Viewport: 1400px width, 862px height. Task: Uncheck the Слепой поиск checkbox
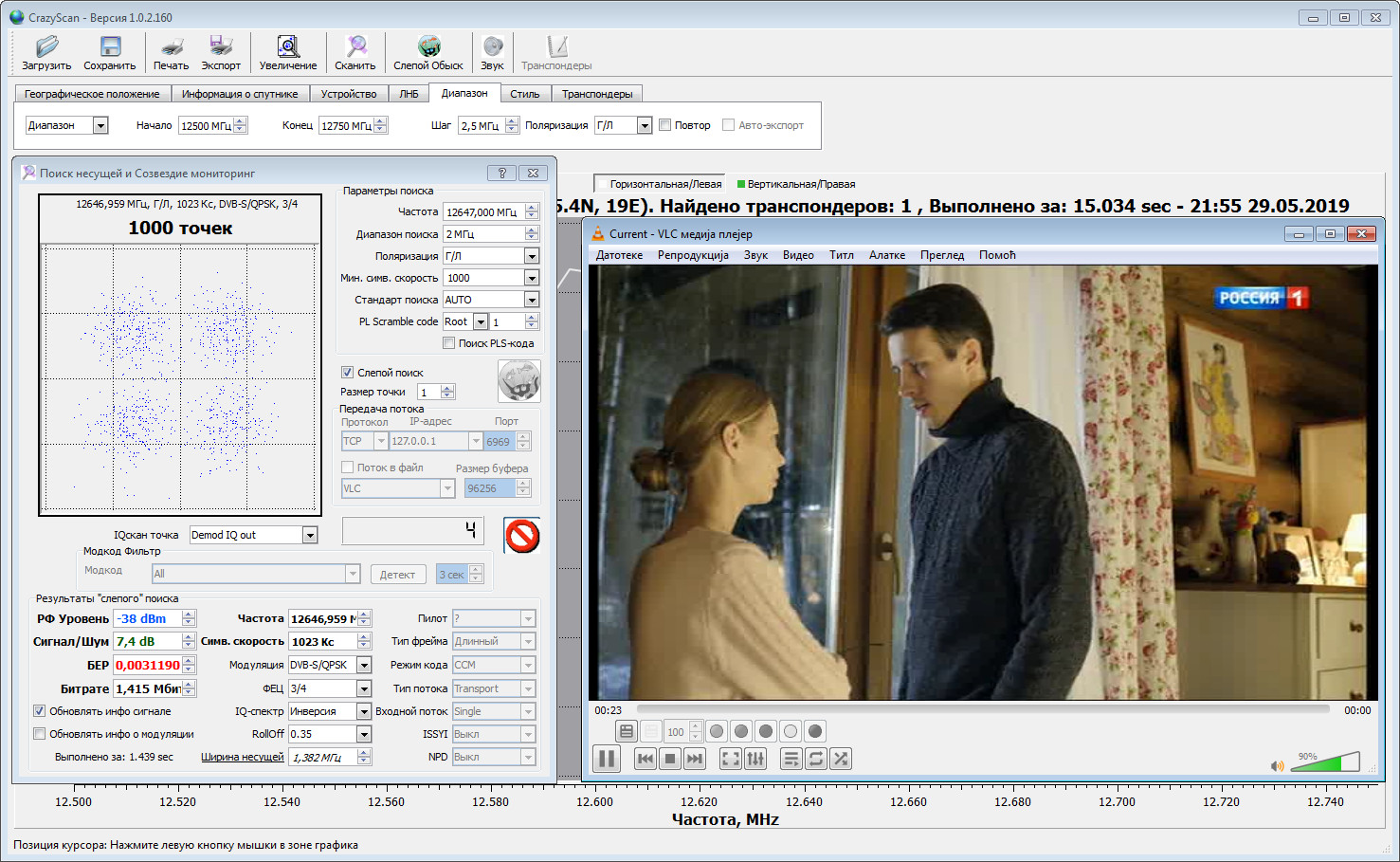coord(348,373)
